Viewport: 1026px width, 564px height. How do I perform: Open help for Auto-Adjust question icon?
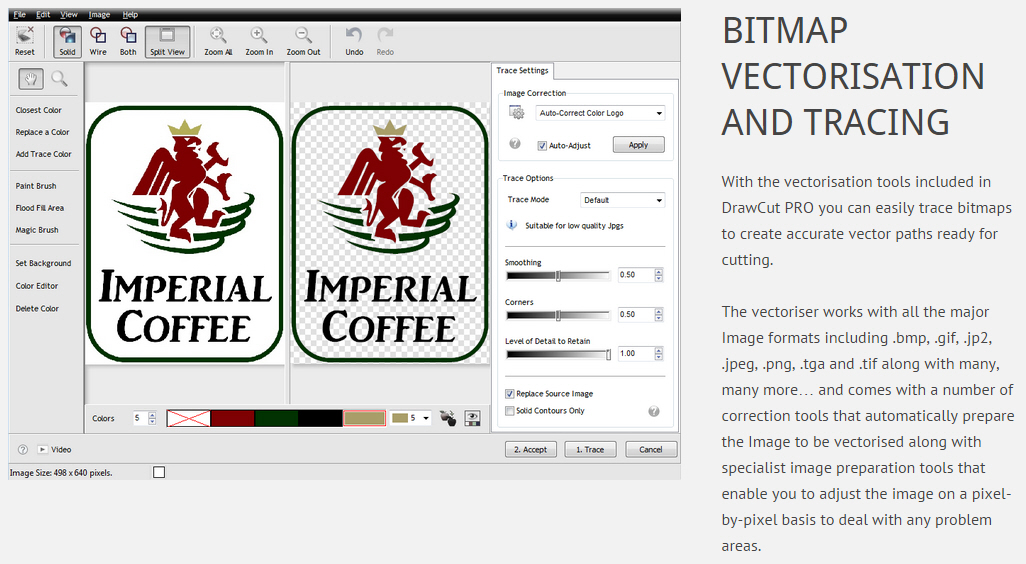[515, 144]
